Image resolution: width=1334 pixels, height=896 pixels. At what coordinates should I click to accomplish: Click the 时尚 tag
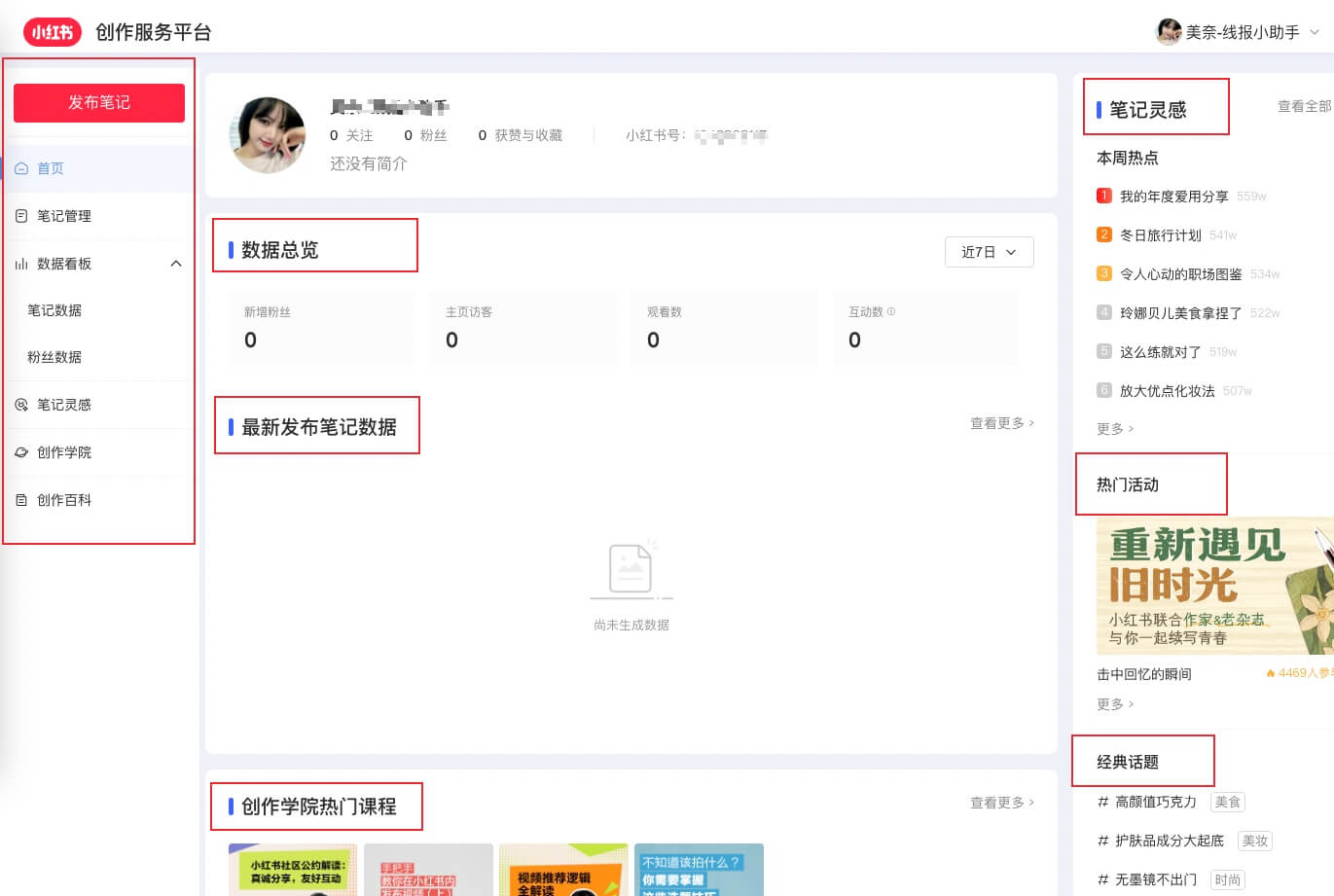coord(1228,879)
